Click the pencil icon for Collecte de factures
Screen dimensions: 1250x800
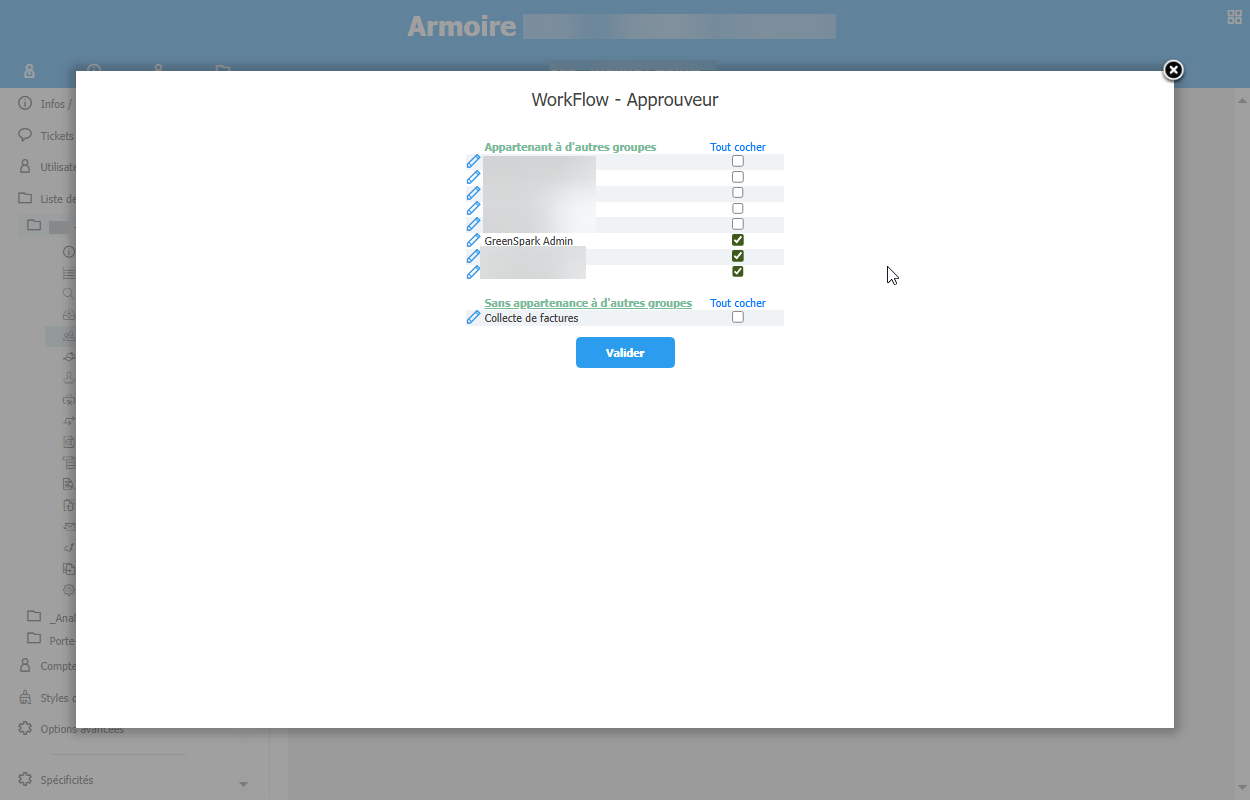coord(473,318)
